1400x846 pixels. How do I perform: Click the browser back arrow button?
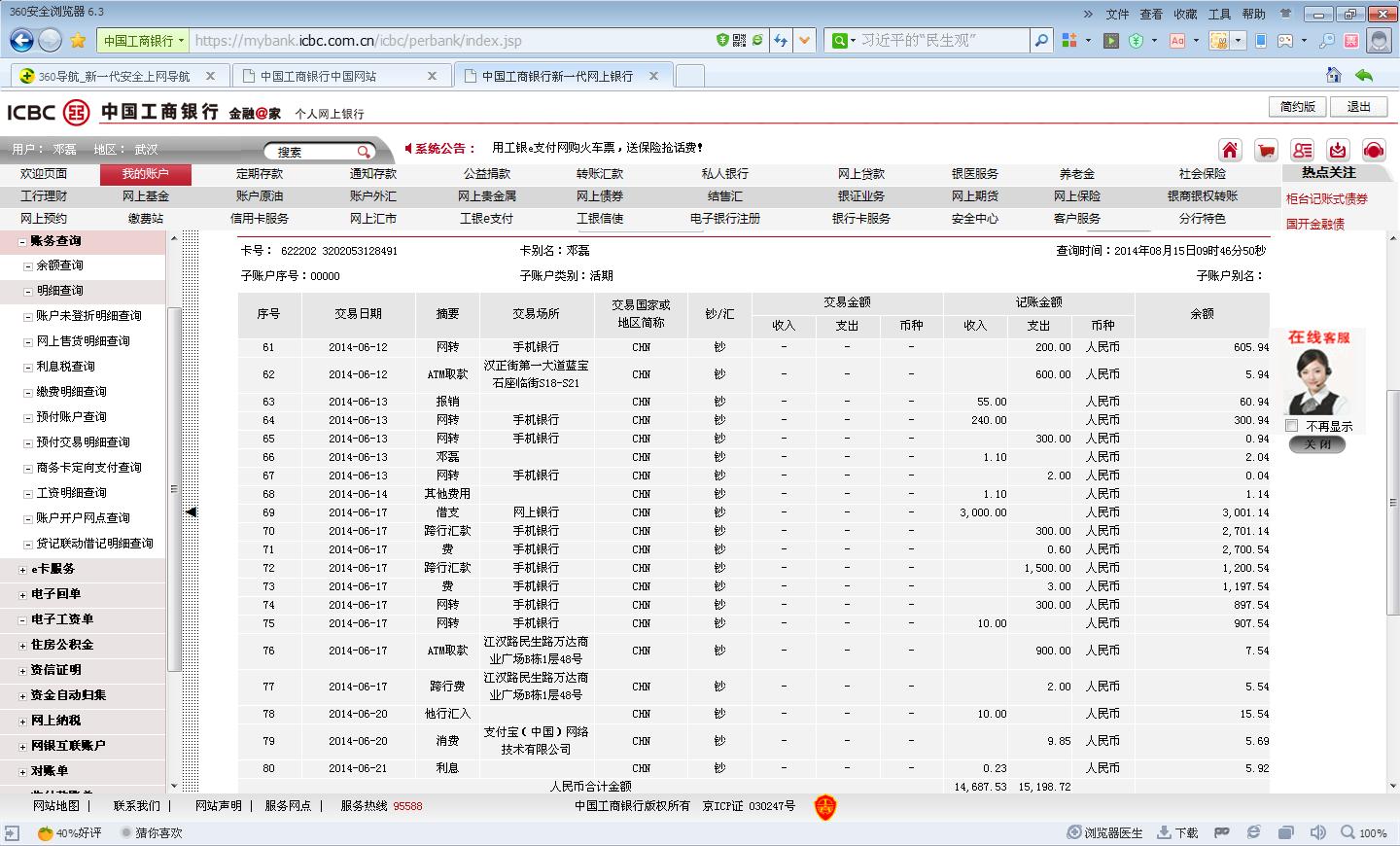20,40
